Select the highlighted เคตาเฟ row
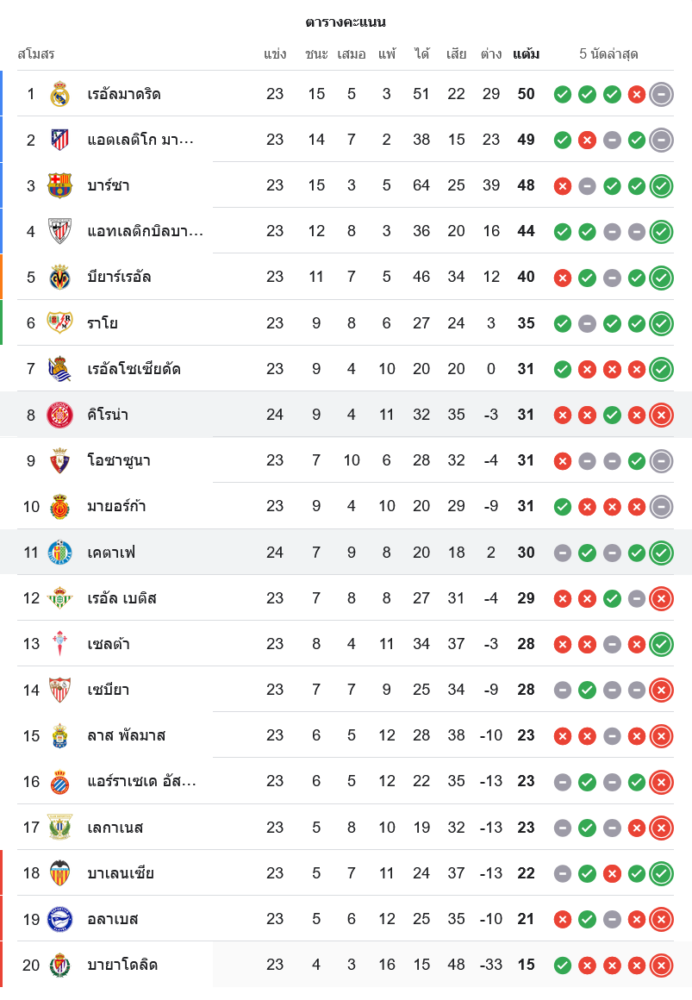This screenshot has height=1000, width=692. click(300, 552)
